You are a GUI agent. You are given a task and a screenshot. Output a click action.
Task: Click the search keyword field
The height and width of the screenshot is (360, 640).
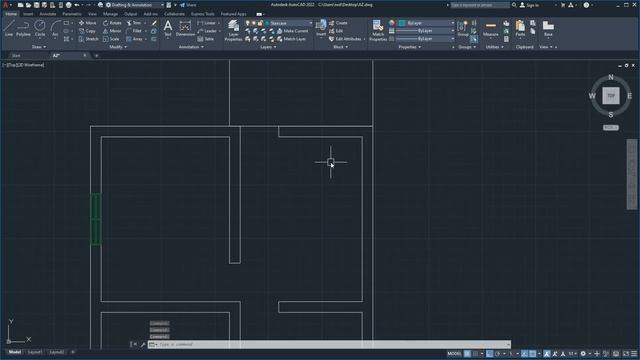coord(480,5)
